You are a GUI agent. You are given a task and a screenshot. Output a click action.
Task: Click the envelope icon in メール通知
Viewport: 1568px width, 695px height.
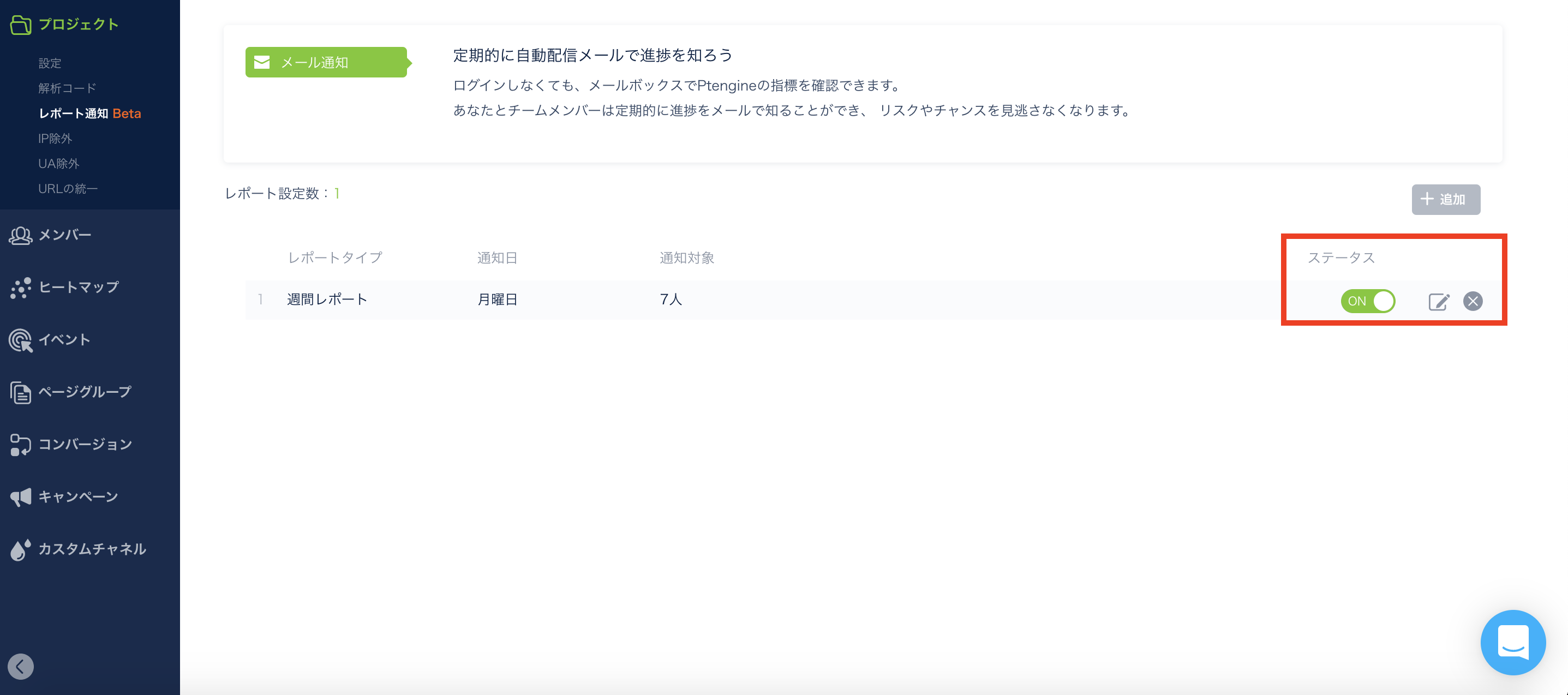pos(262,62)
